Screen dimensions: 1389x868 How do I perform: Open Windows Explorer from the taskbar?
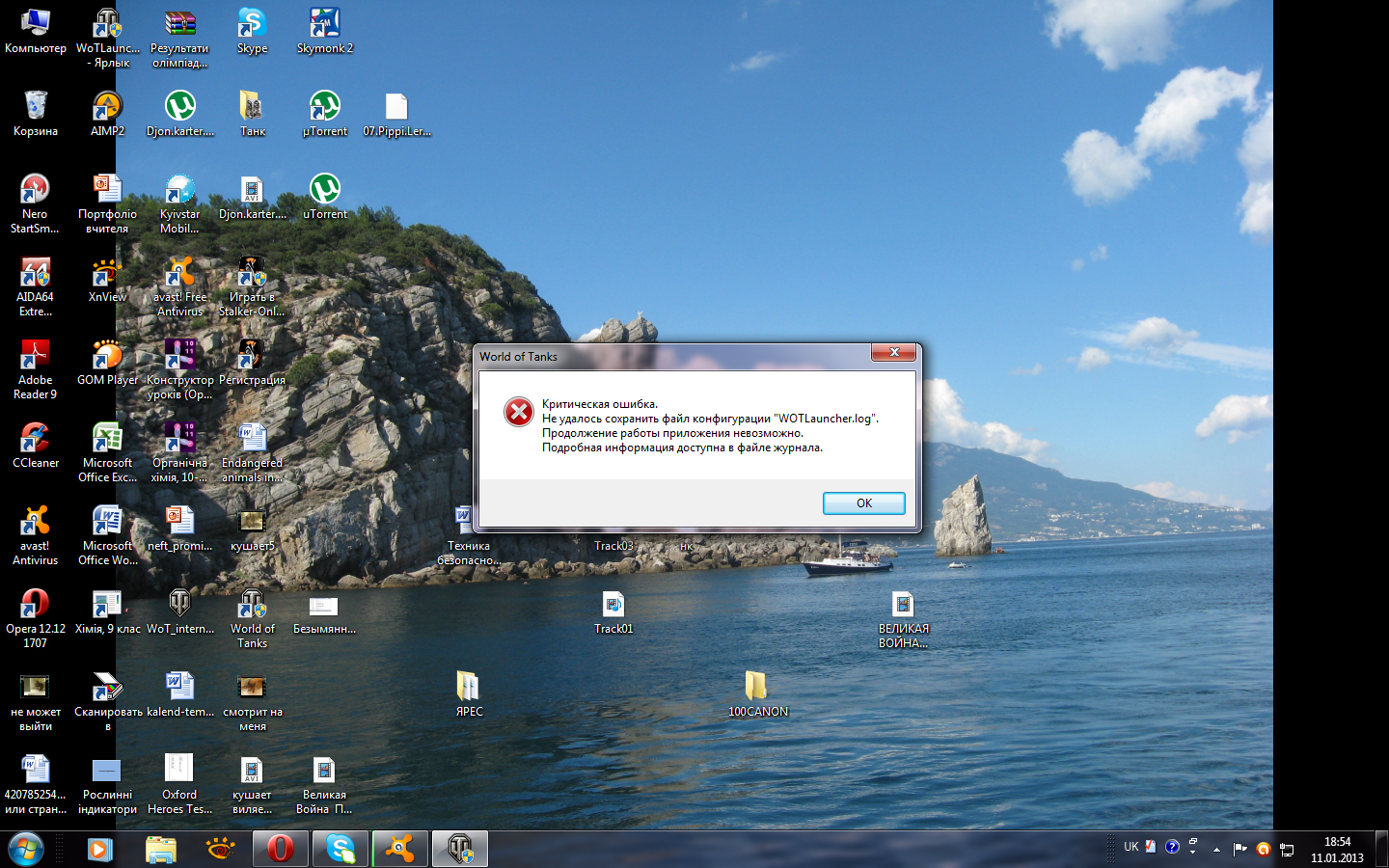click(x=161, y=849)
